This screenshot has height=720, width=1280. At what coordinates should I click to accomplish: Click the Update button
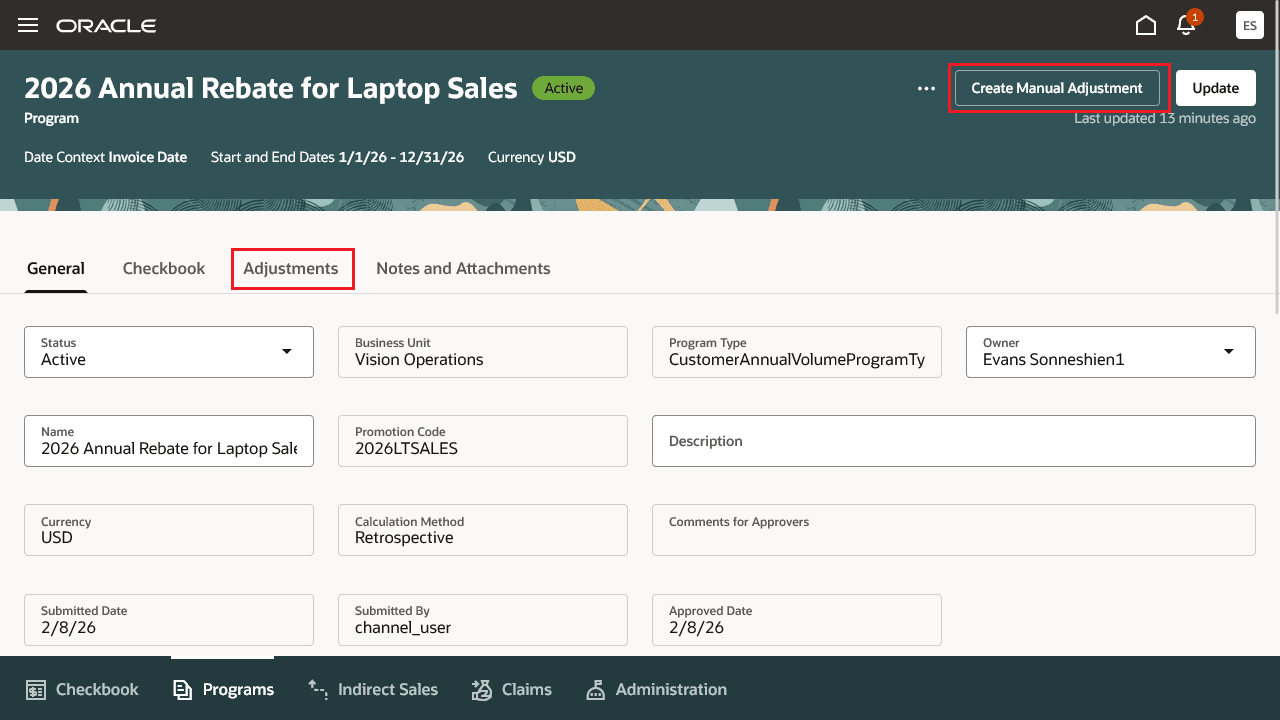pyautogui.click(x=1216, y=88)
